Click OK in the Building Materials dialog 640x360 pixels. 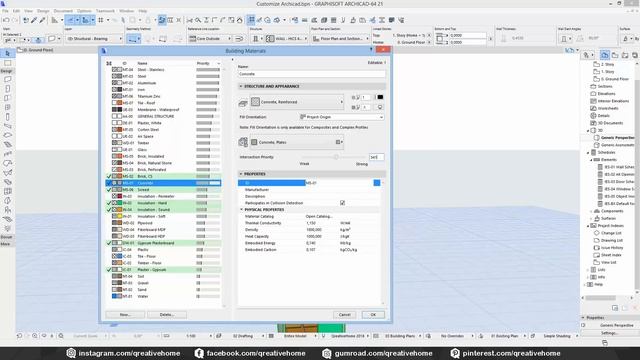(x=373, y=315)
